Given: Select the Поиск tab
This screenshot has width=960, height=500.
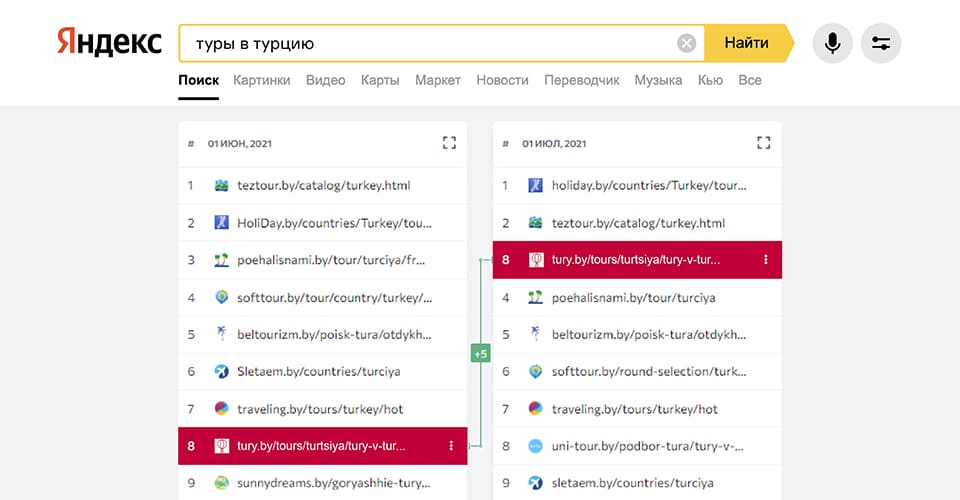Looking at the screenshot, I should click(x=198, y=80).
